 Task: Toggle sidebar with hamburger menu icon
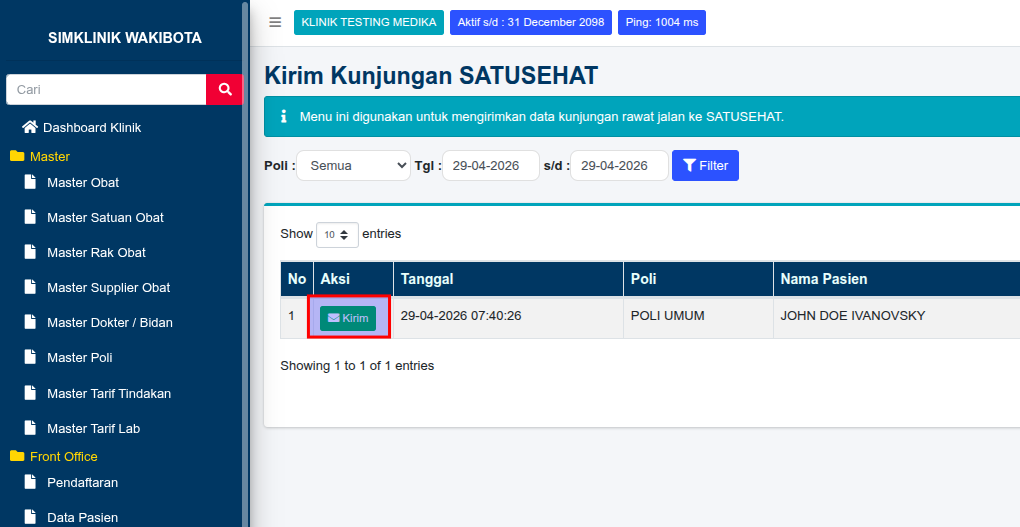[275, 23]
